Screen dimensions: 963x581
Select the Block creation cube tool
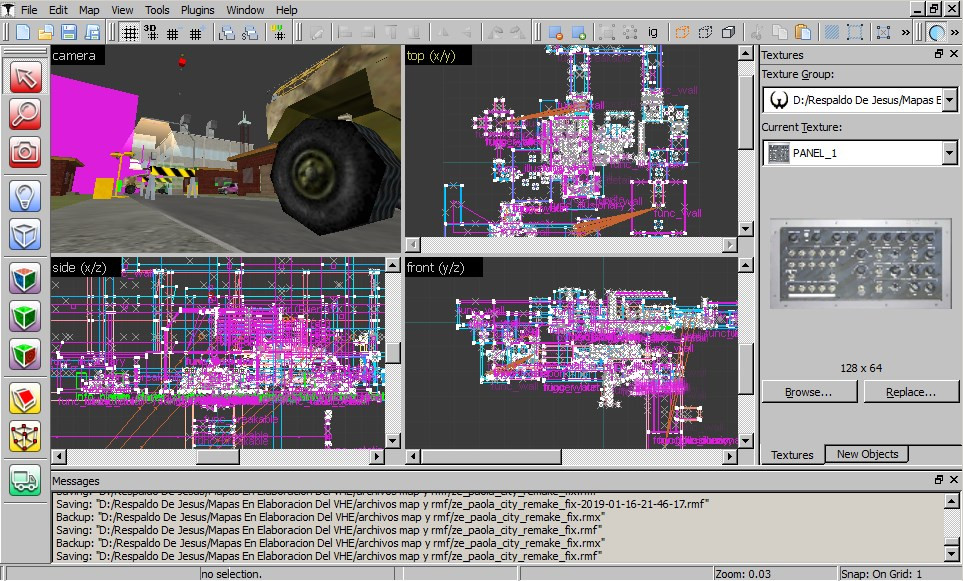[25, 236]
